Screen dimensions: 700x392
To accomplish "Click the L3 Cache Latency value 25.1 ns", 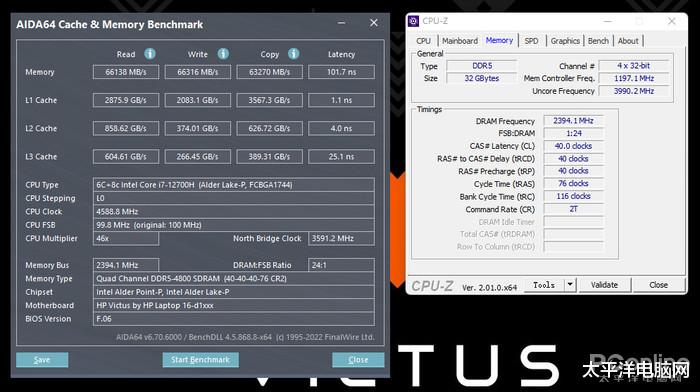I will 342,156.
